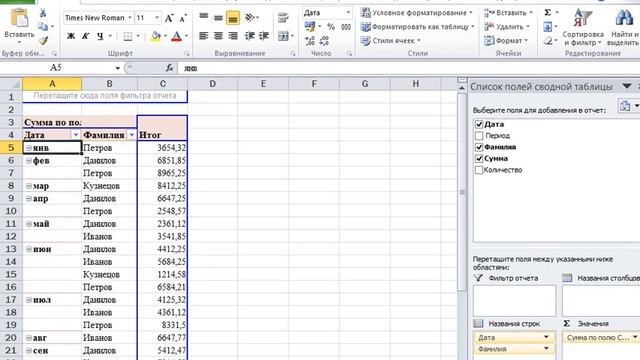The height and width of the screenshot is (360, 640).
Task: Align text to the right
Action: (233, 36)
